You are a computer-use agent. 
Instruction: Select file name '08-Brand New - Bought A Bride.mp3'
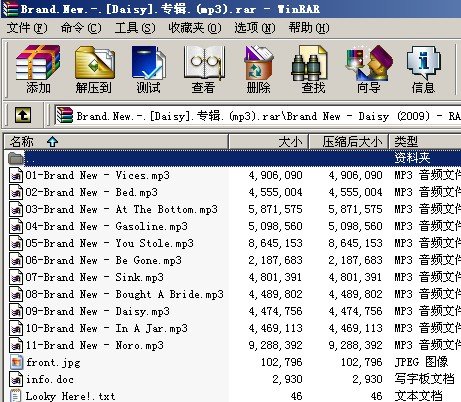click(125, 294)
